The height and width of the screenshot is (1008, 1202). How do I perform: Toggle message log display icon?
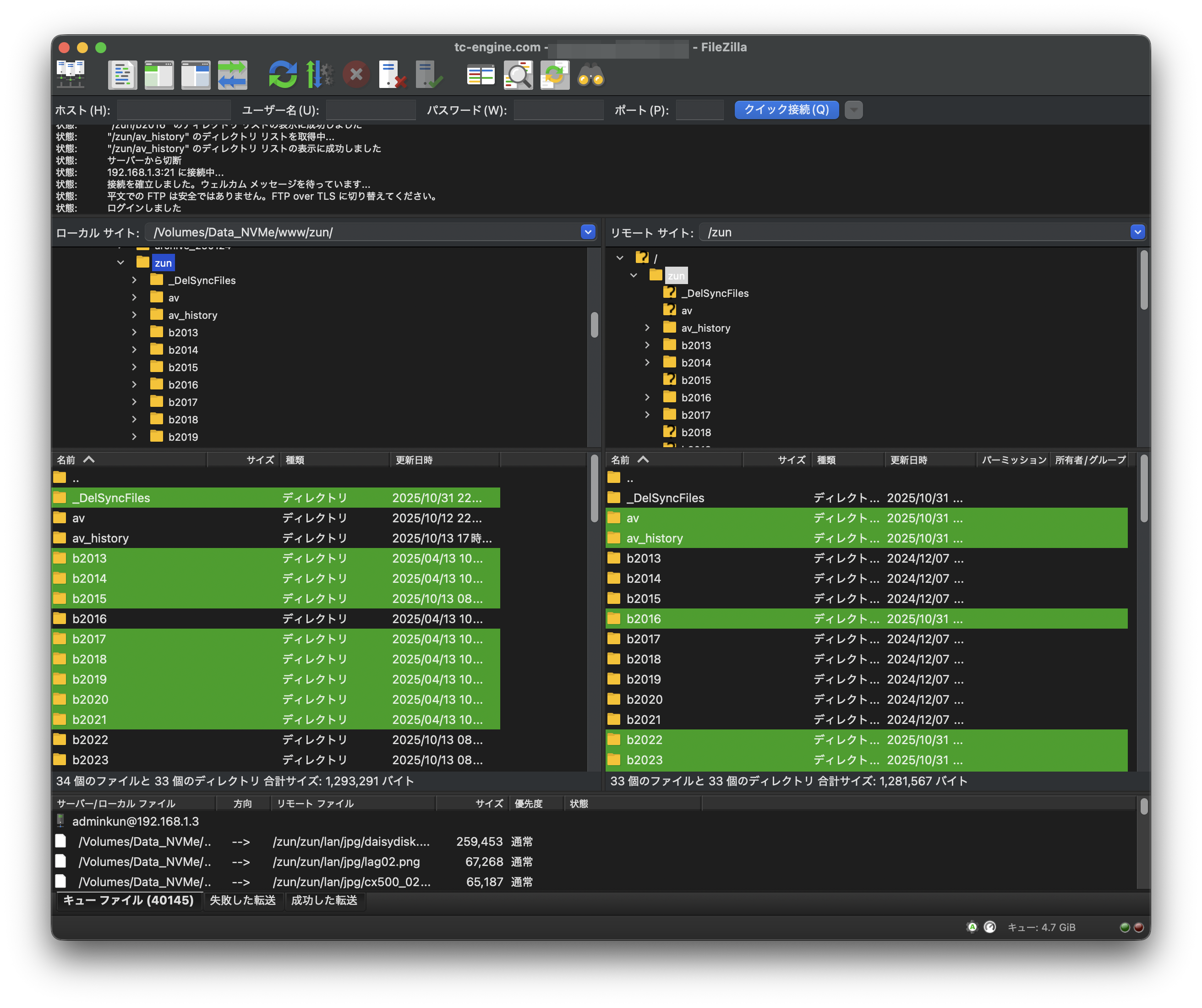[122, 74]
